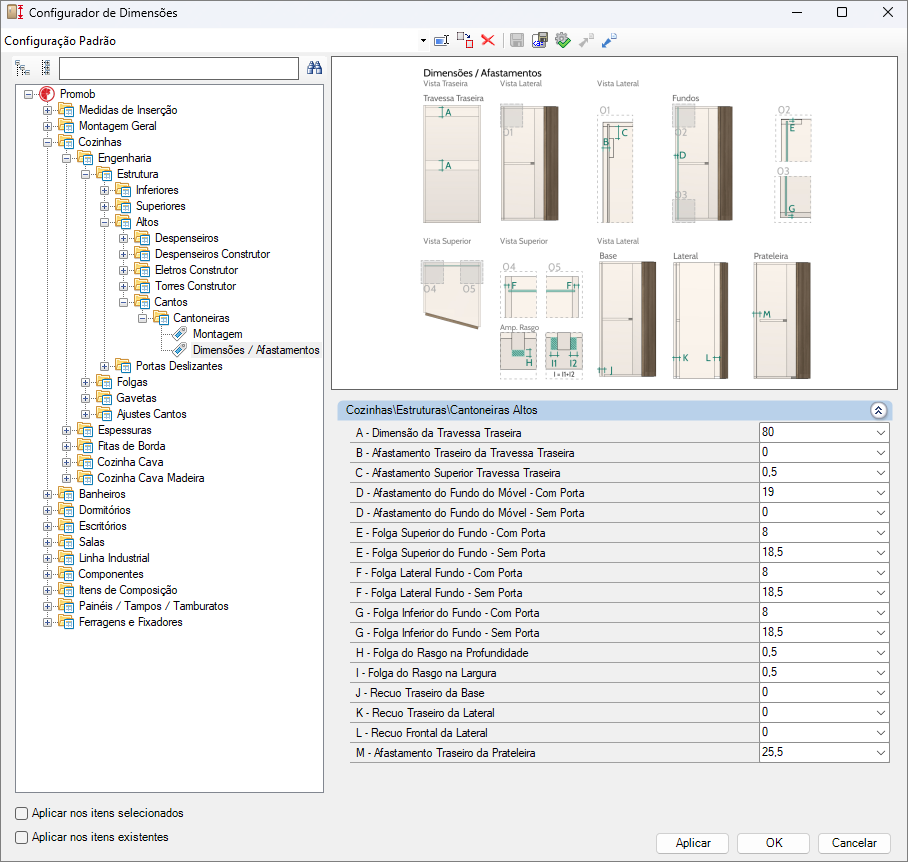Collapse the Cantoneiras Altos section header
Viewport: 908px width, 862px height.
click(x=878, y=410)
